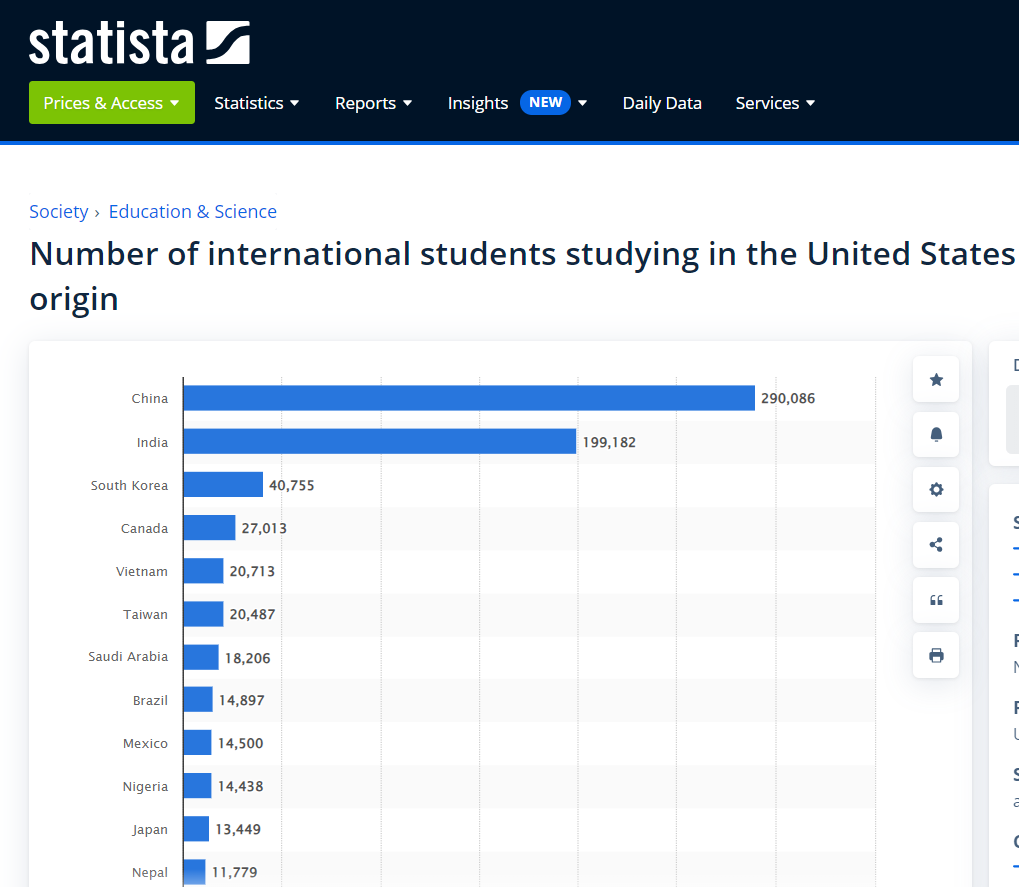This screenshot has height=887, width=1019.
Task: Open Prices & Access dropdown button
Action: pos(112,103)
